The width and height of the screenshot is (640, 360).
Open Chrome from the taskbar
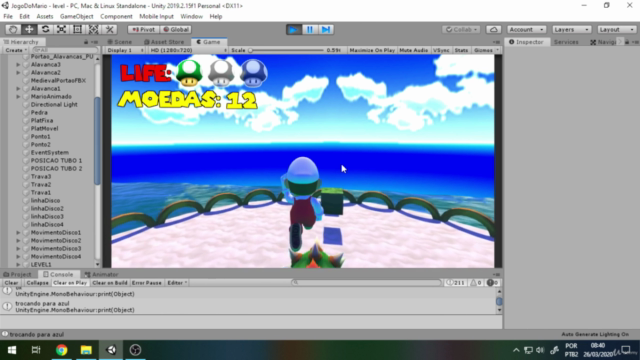(x=62, y=350)
